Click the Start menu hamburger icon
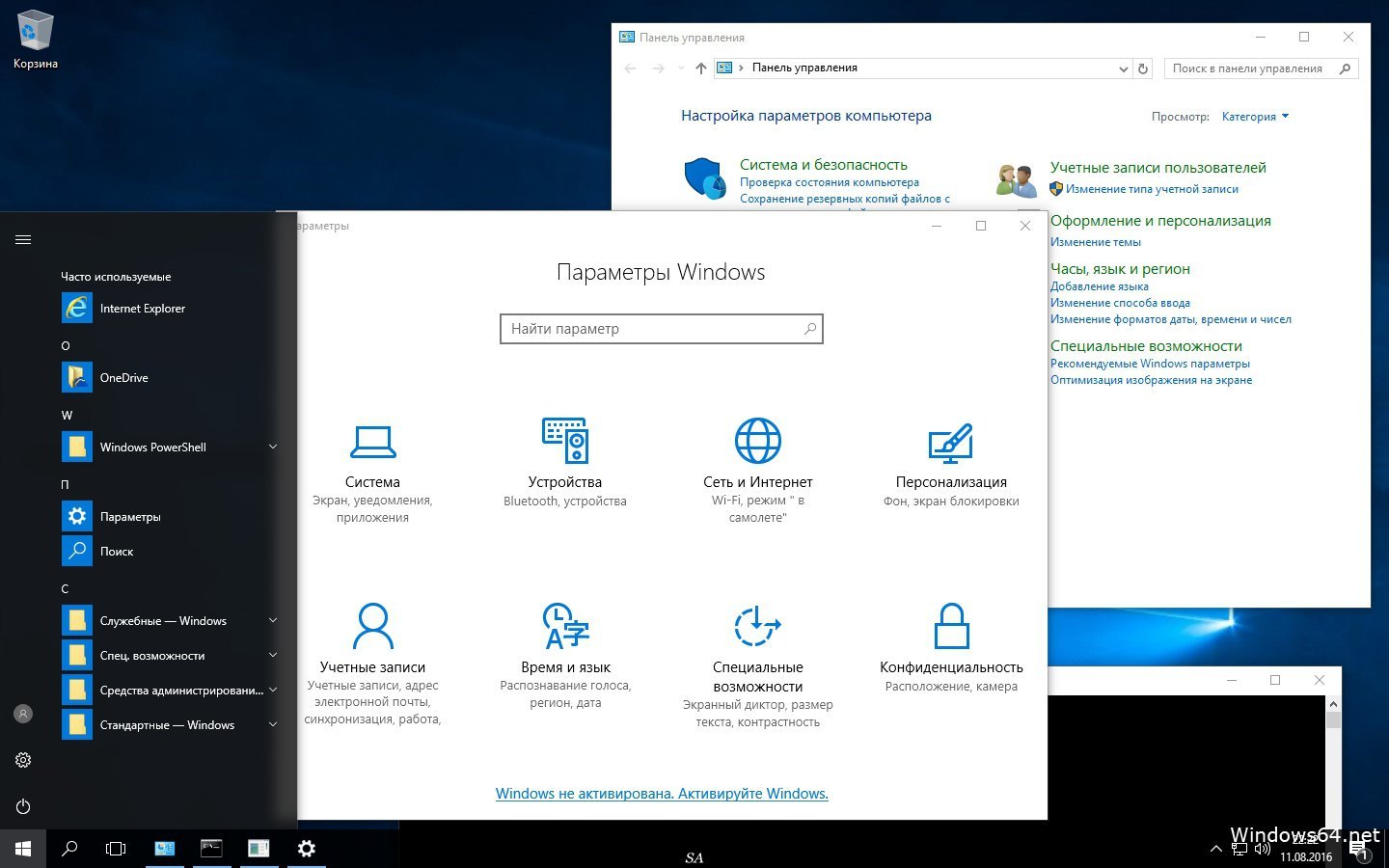 (x=23, y=239)
